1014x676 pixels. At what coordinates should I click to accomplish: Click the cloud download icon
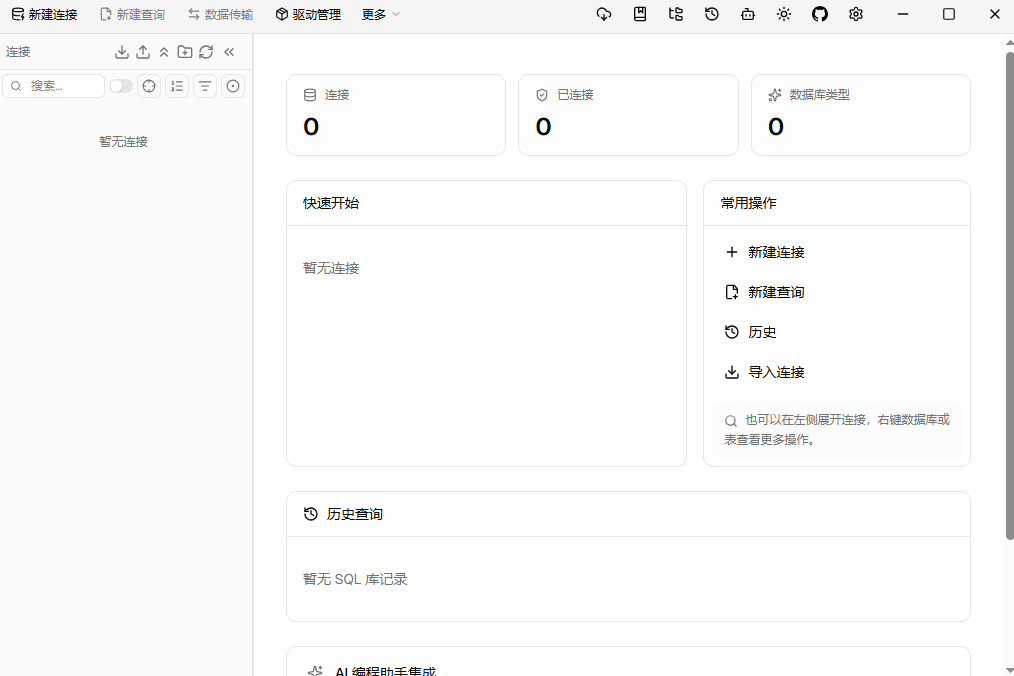pyautogui.click(x=604, y=14)
